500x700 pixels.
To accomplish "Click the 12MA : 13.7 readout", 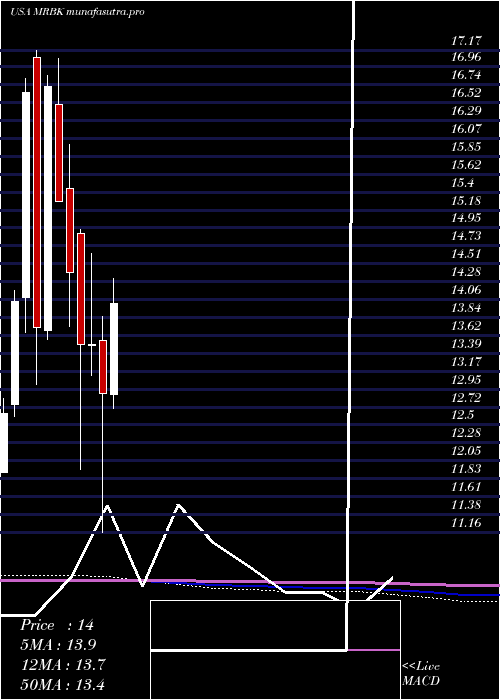I will point(63,664).
